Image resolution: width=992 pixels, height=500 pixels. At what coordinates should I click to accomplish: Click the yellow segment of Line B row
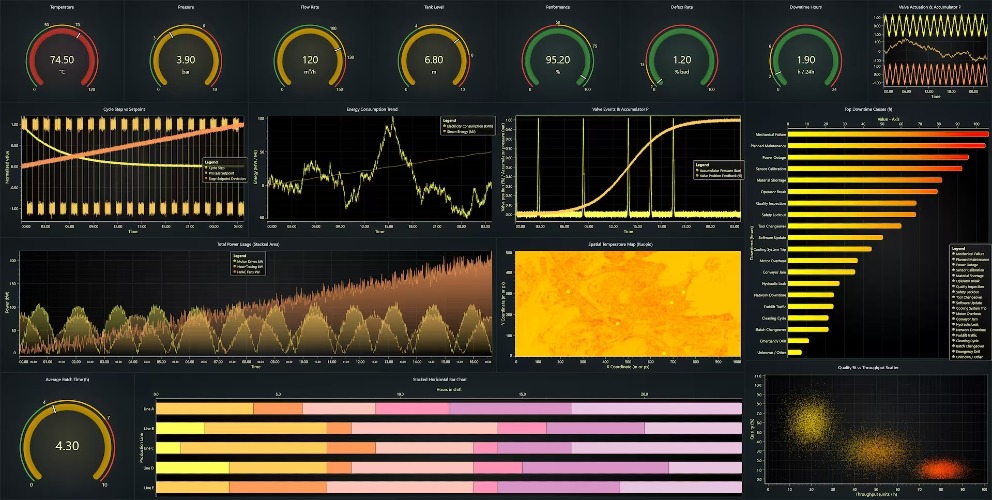[x=180, y=428]
